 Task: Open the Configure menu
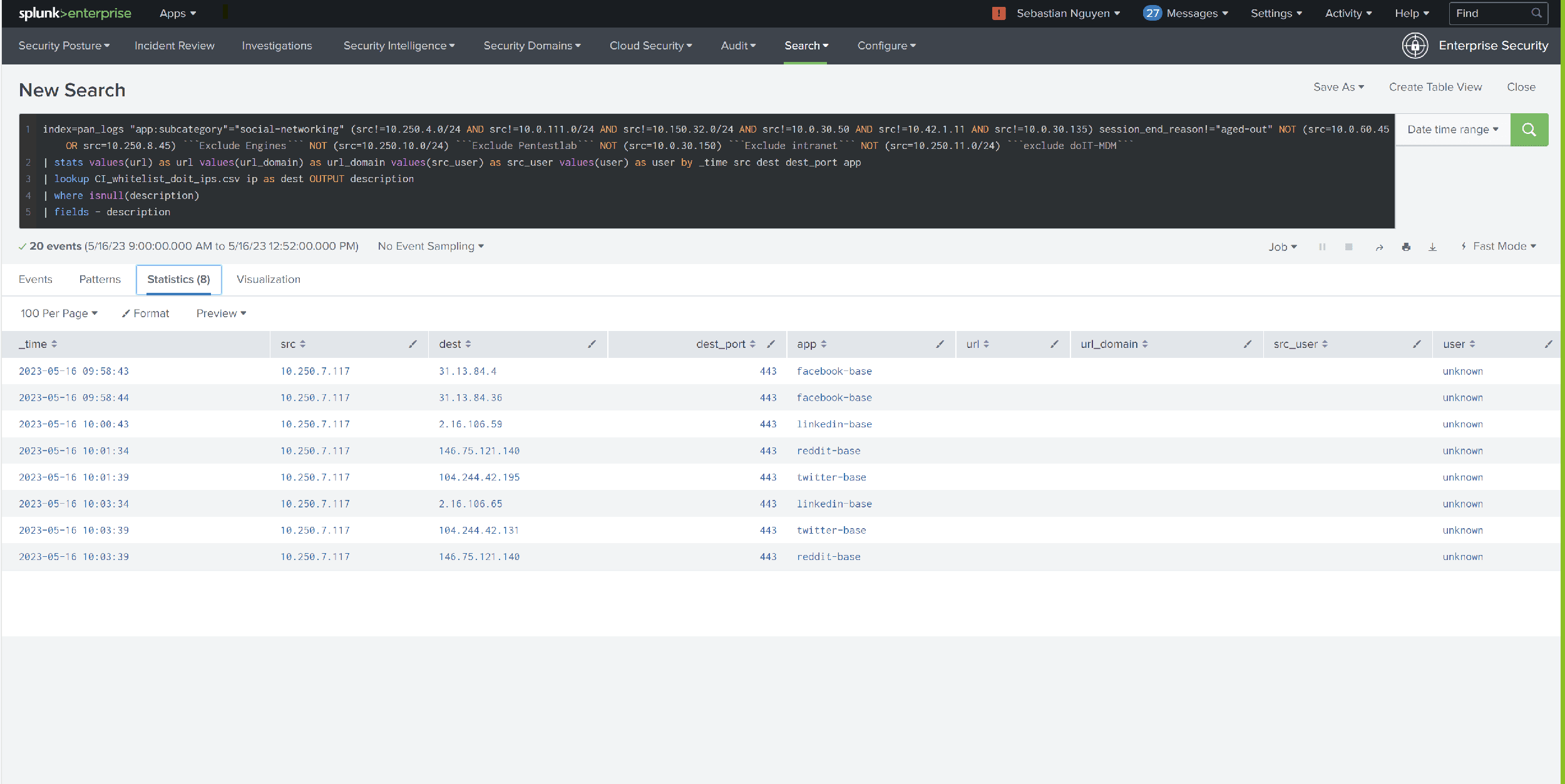(x=886, y=46)
